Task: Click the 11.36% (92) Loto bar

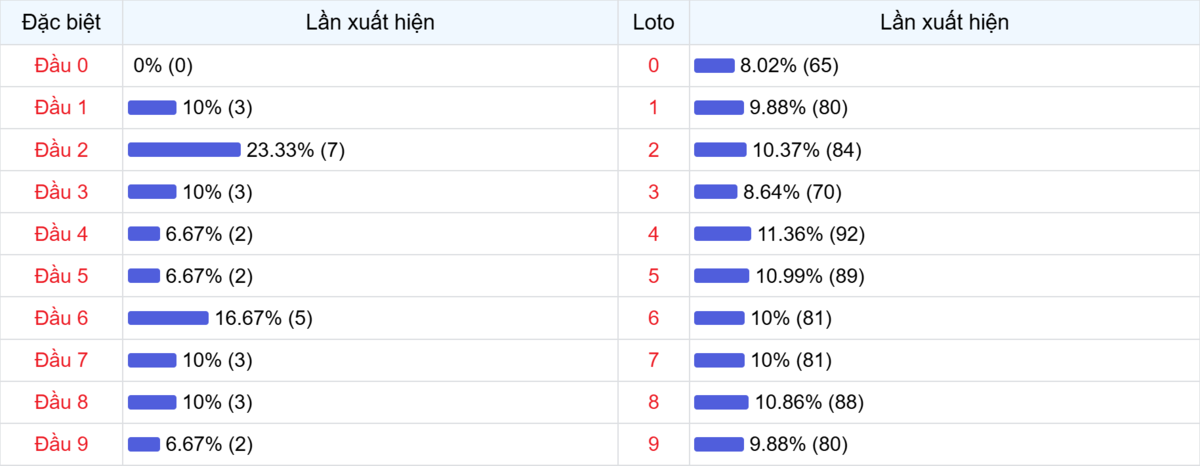Action: [722, 234]
